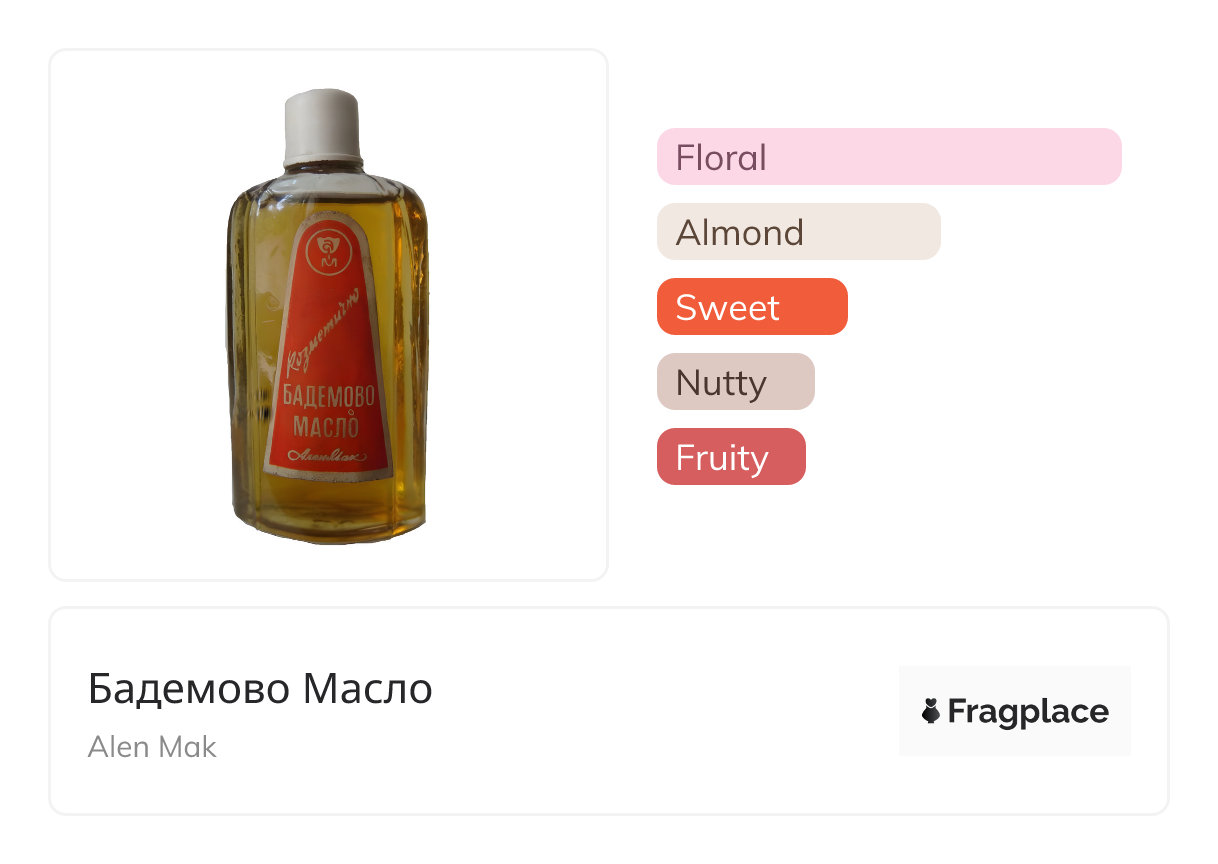Open the Alen Mak brand link

click(152, 747)
